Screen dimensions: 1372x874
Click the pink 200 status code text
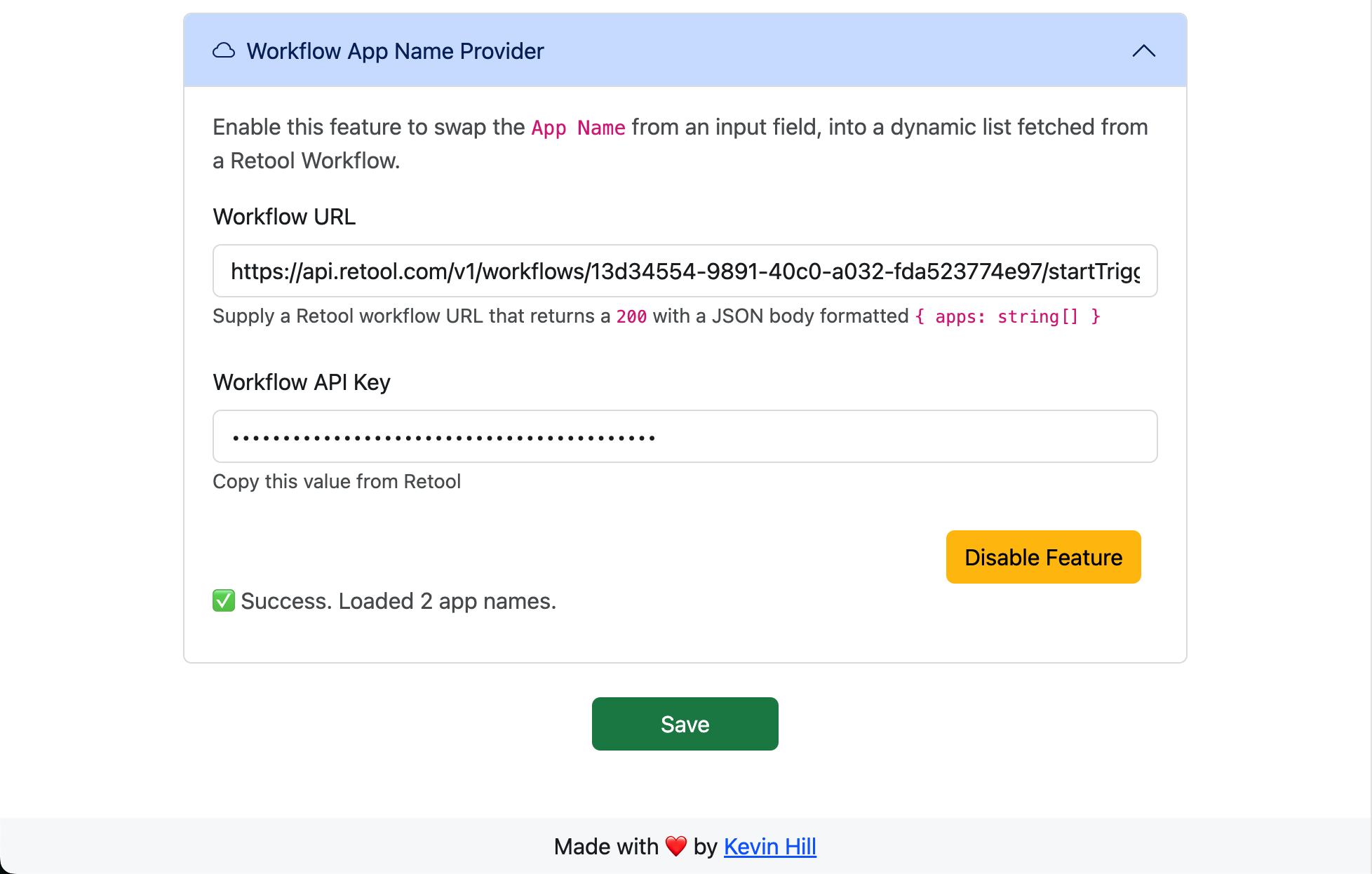click(631, 316)
